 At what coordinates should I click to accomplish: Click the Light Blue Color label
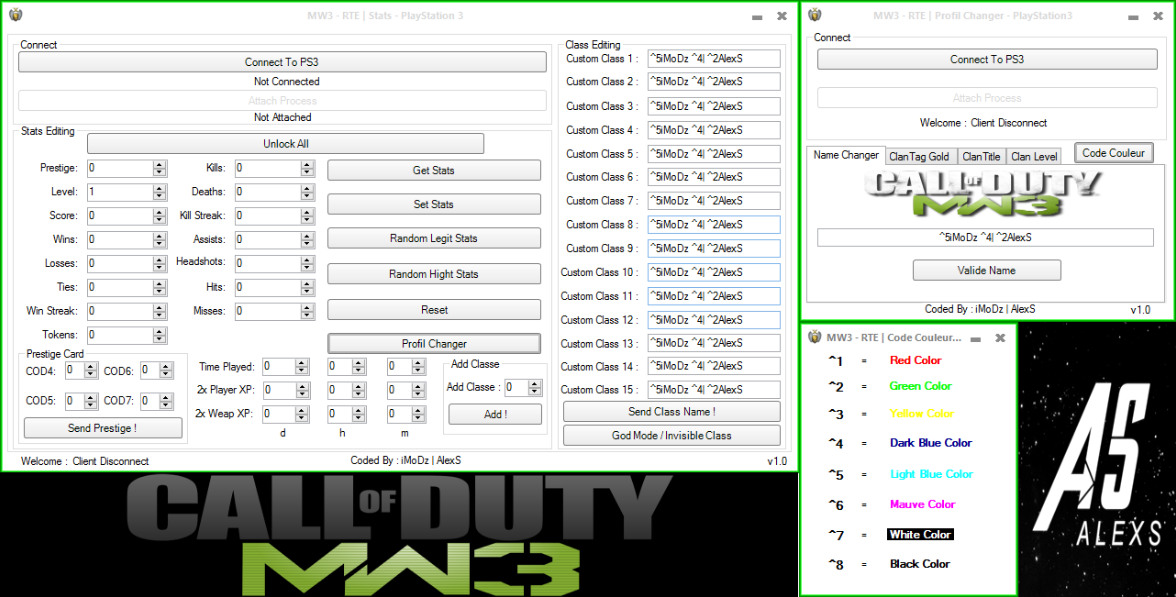(932, 474)
